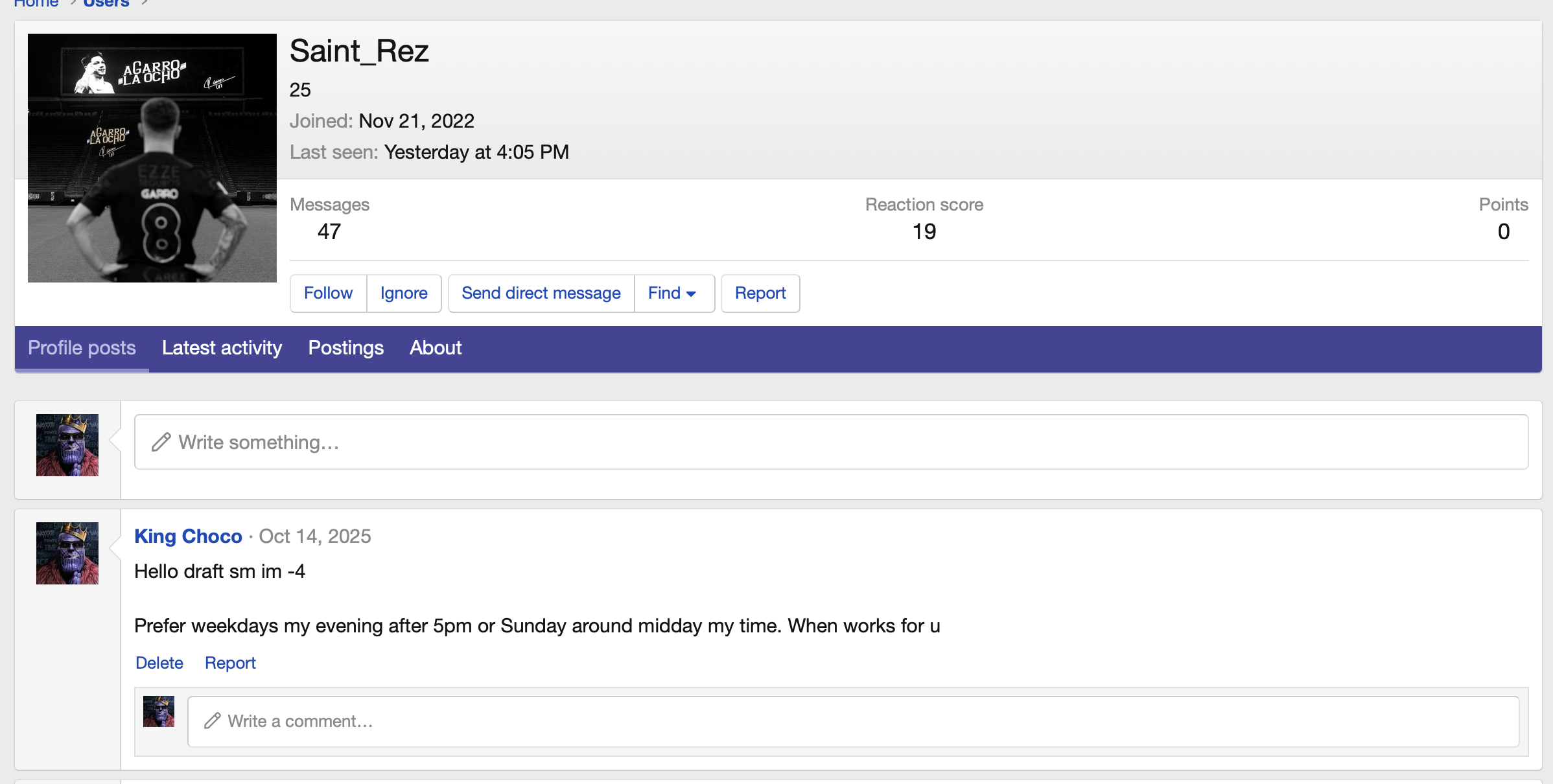
Task: Click the Oct 14, 2025 post timestamp
Action: [315, 536]
